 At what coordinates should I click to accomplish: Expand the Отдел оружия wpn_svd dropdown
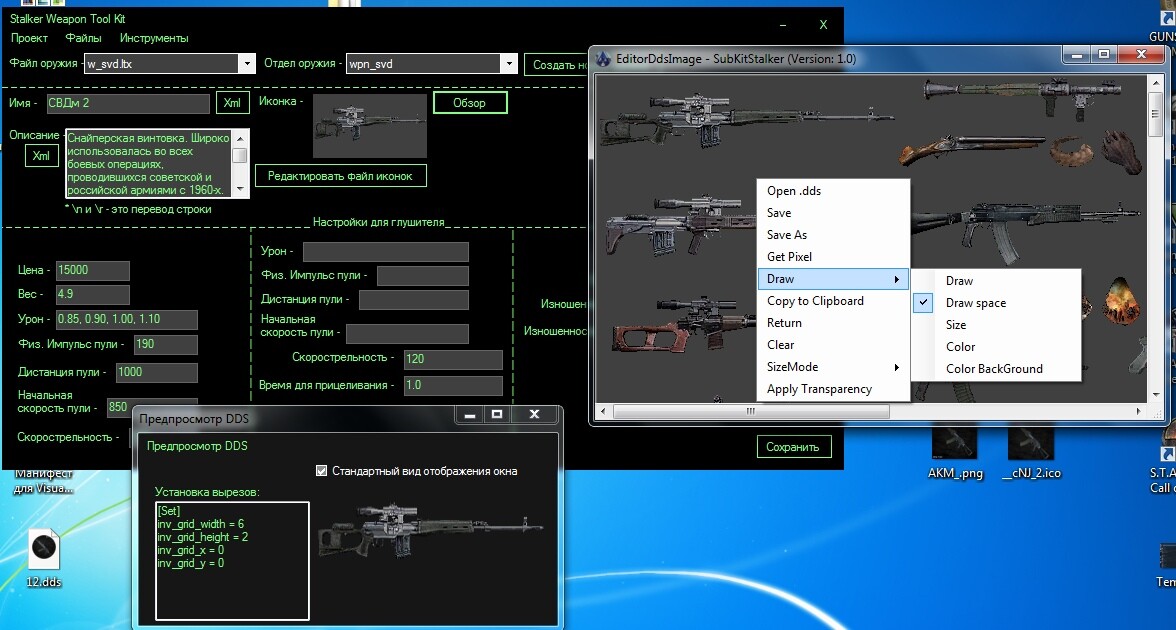(x=508, y=64)
